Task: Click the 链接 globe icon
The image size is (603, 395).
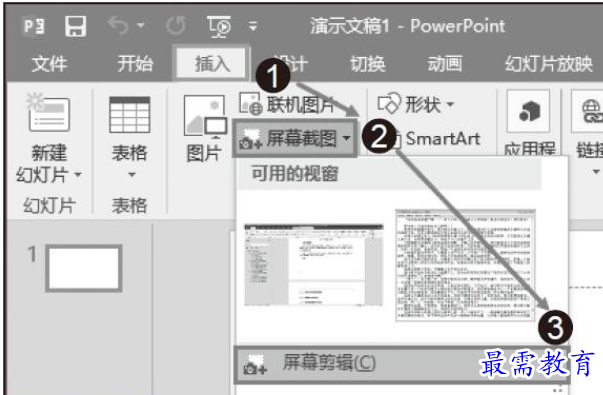Action: pyautogui.click(x=591, y=112)
